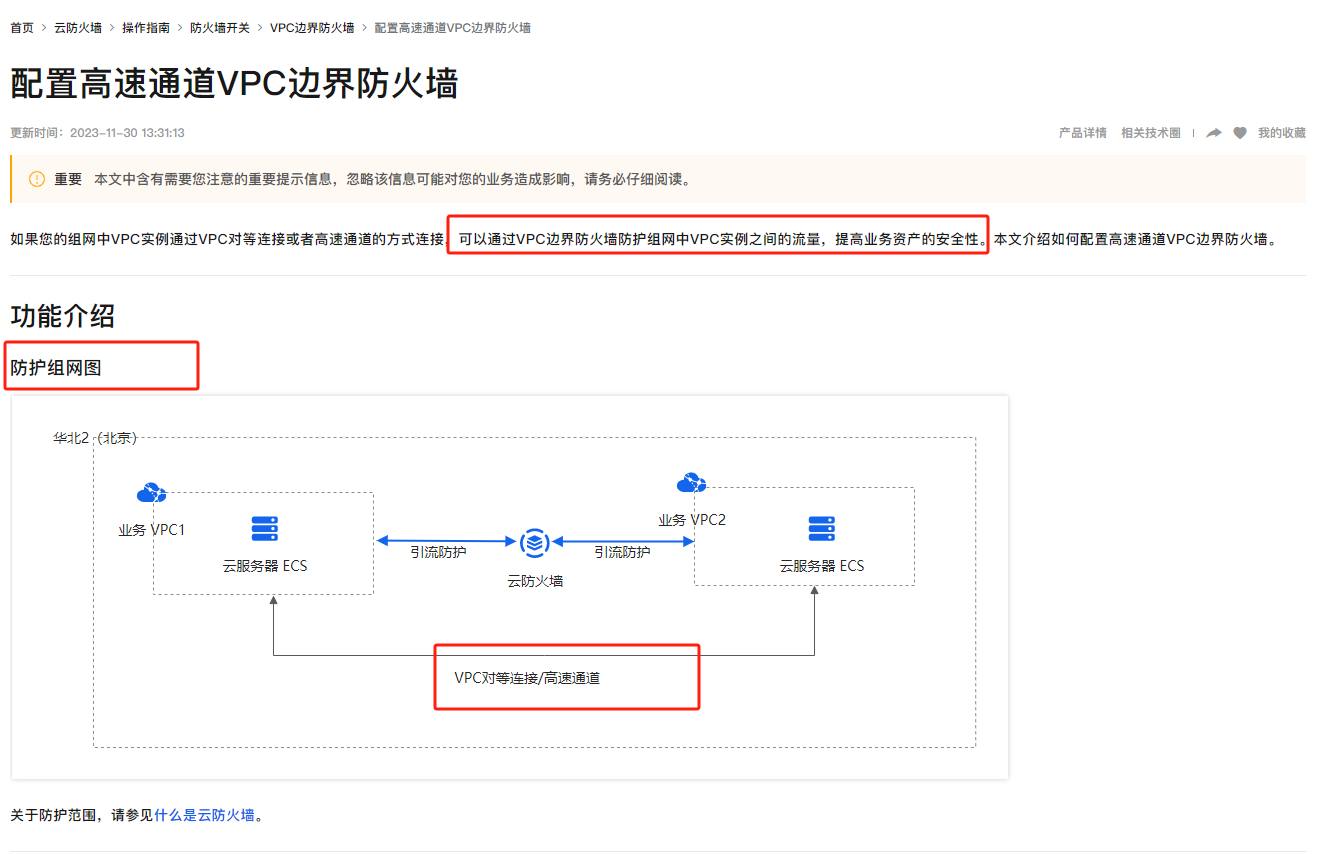
Task: Click the 更新时间 timestamp text
Action: click(97, 133)
